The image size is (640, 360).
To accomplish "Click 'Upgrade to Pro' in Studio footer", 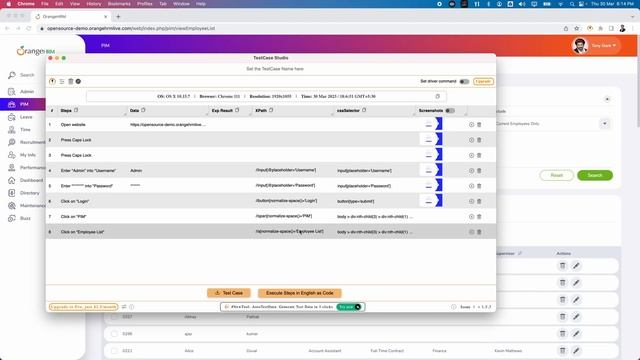I will 83,307.
